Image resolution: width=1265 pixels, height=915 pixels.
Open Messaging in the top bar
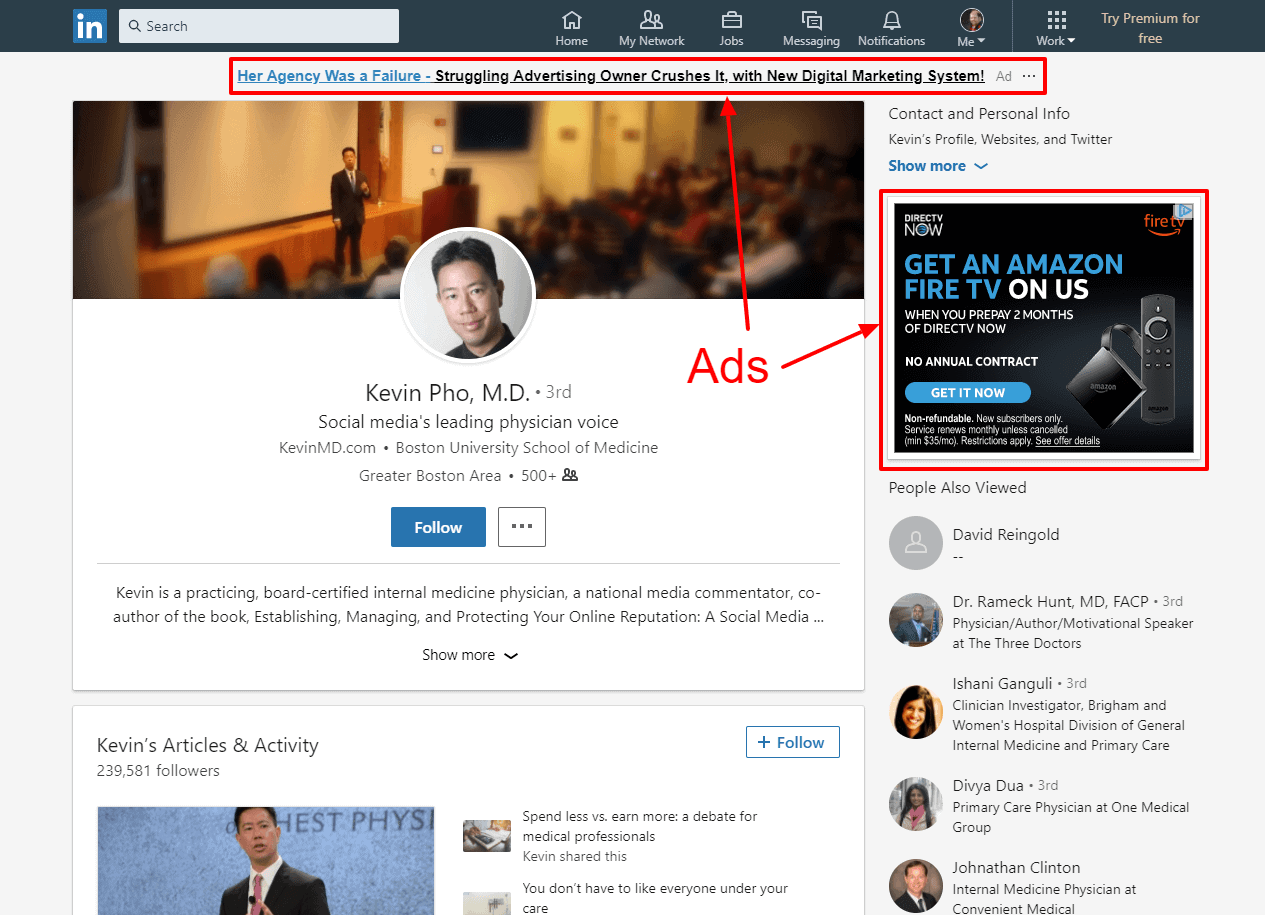pyautogui.click(x=811, y=28)
